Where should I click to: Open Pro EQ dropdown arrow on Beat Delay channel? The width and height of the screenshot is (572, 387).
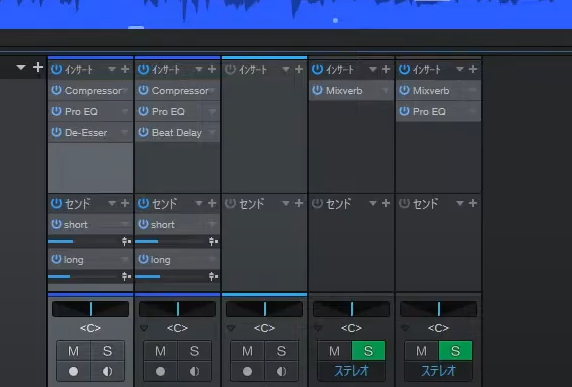(212, 112)
